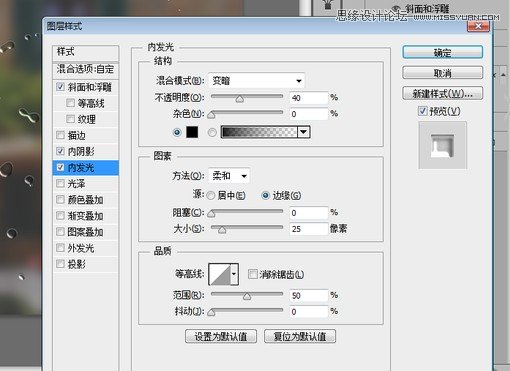Toggle the 内阴影 style checkbox
Screen dimensions: 510x371
[60, 151]
